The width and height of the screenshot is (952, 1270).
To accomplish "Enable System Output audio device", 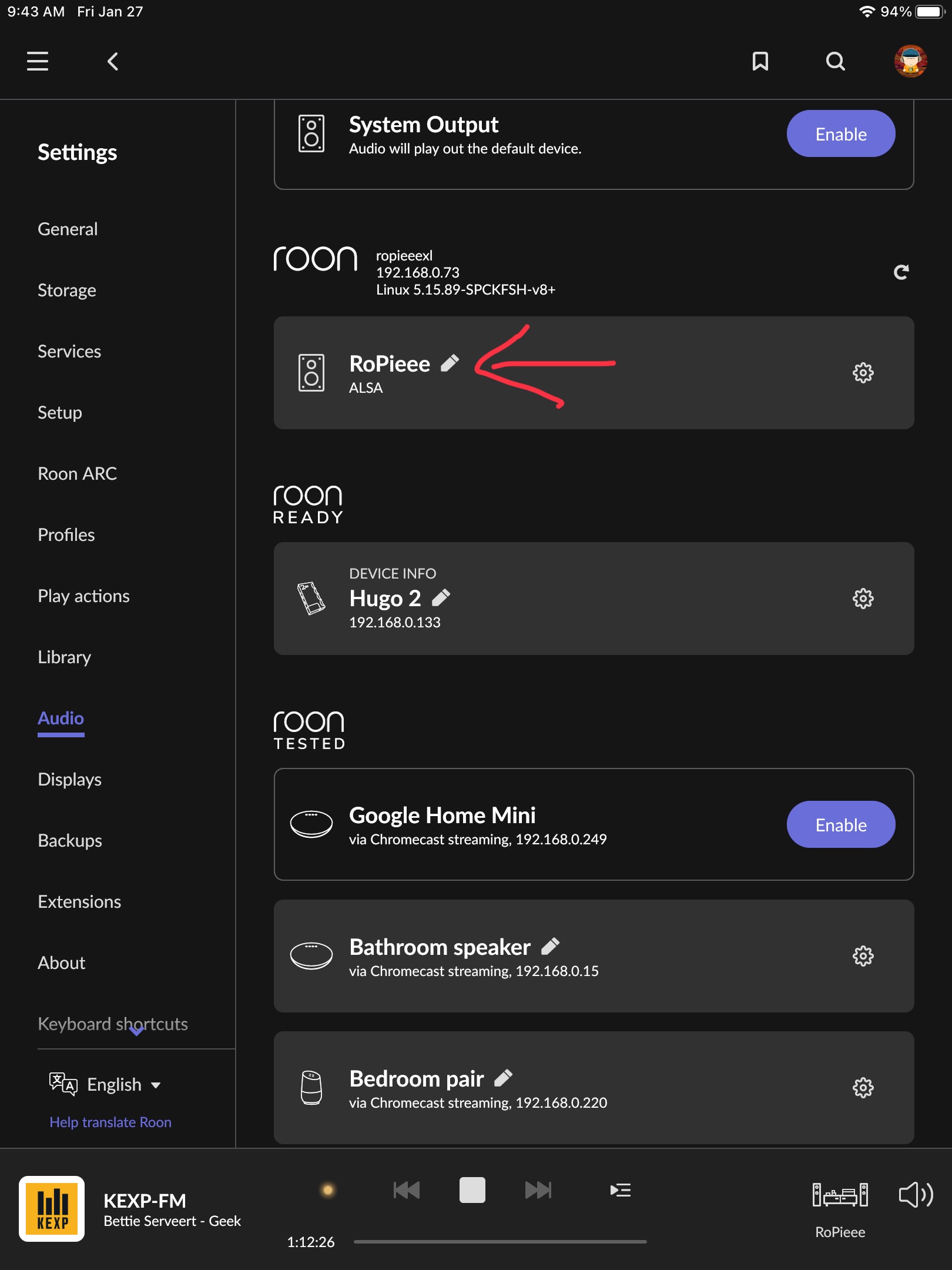I will pos(841,134).
